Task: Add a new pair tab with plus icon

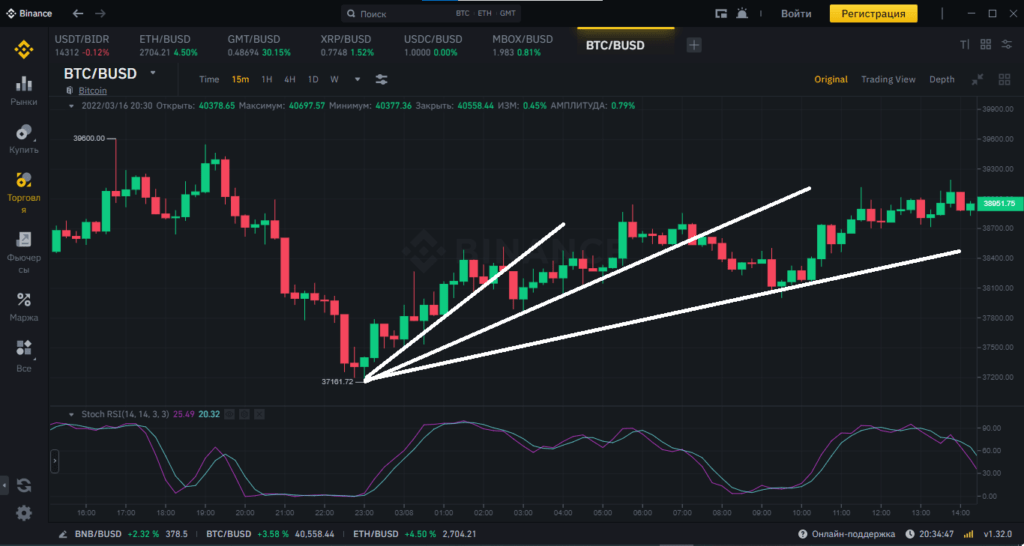Action: coord(694,45)
